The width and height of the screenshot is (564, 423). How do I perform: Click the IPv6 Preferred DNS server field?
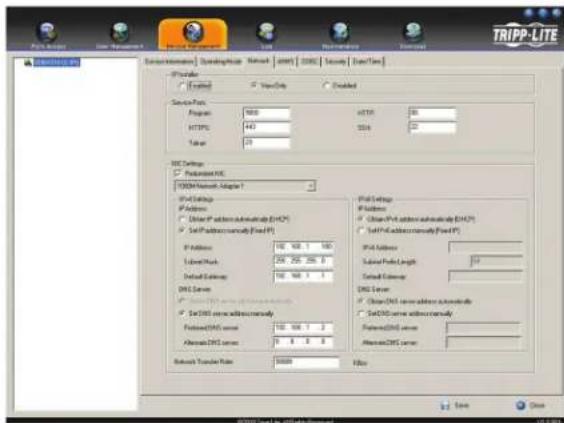484,328
